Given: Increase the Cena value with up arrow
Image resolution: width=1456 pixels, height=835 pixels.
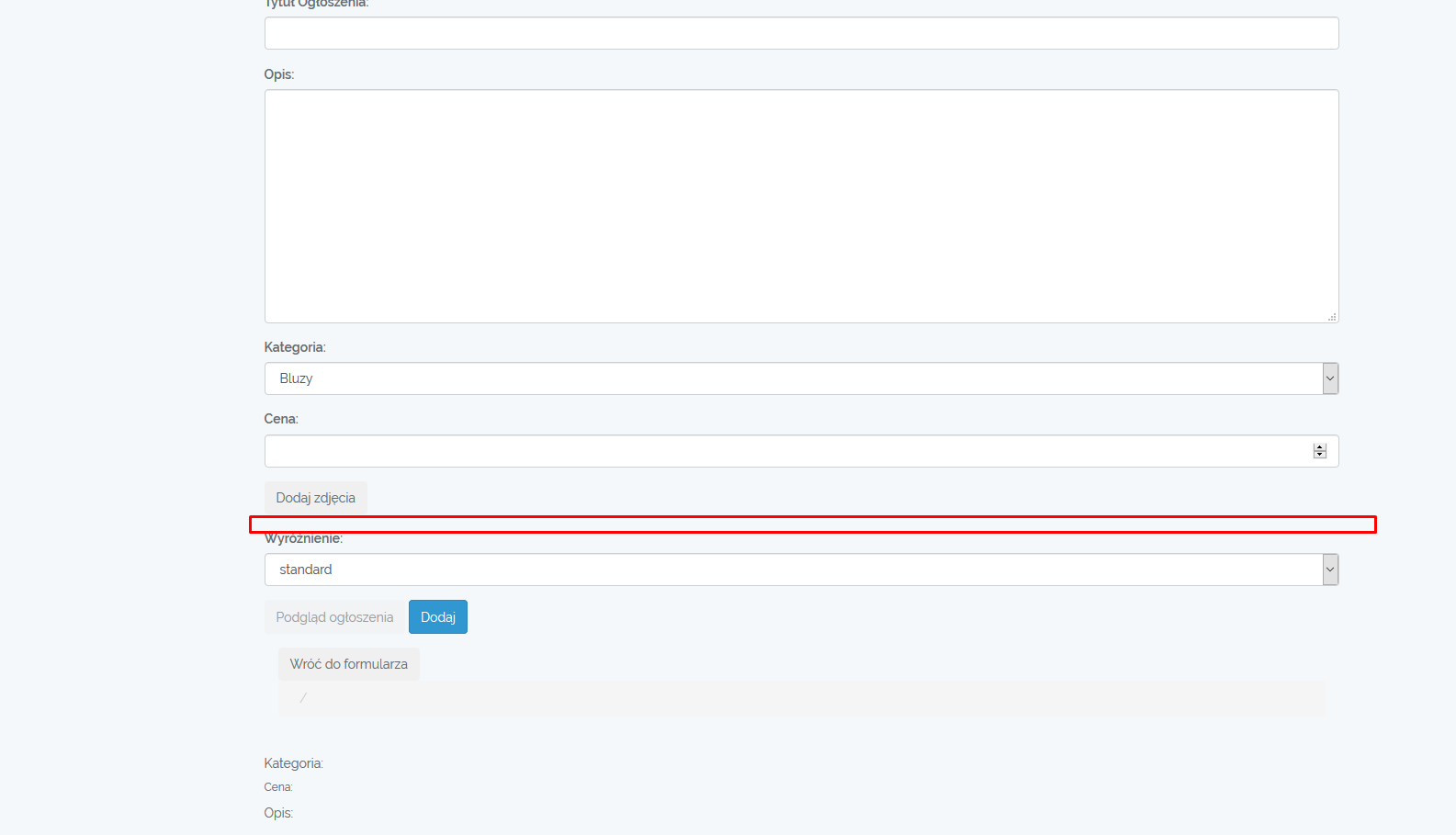Looking at the screenshot, I should pos(1320,447).
